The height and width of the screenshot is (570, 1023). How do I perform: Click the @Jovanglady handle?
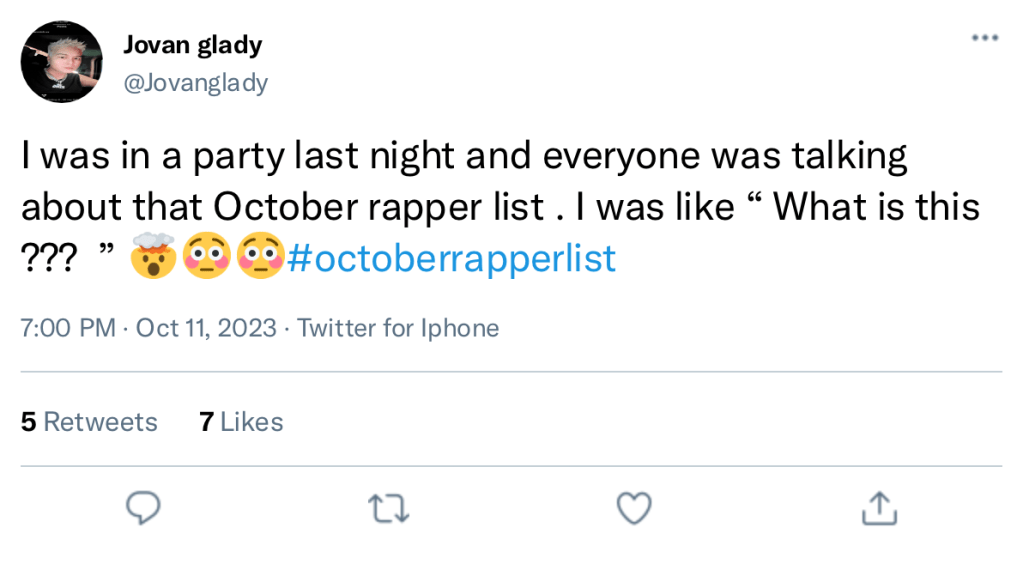click(195, 82)
